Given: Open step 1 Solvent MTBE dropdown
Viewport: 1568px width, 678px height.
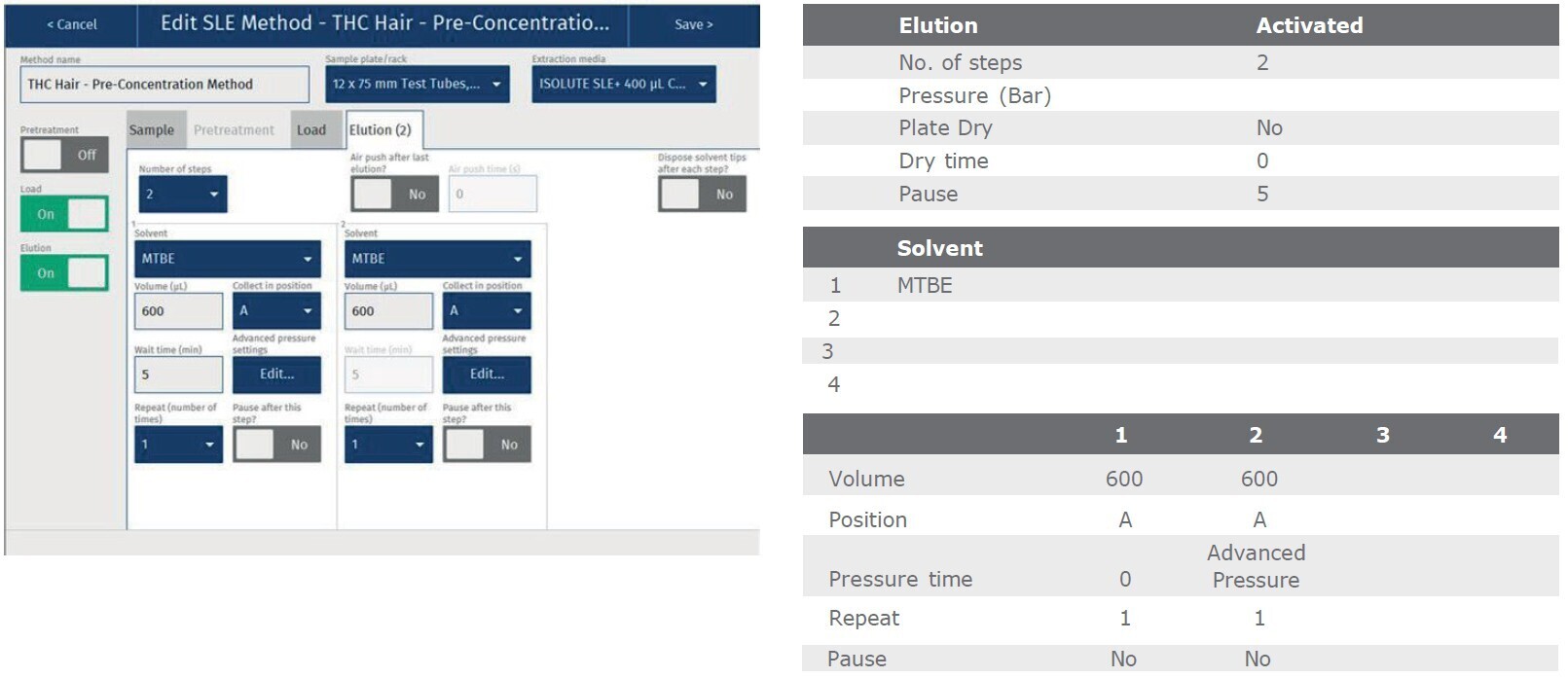Looking at the screenshot, I should click(227, 259).
